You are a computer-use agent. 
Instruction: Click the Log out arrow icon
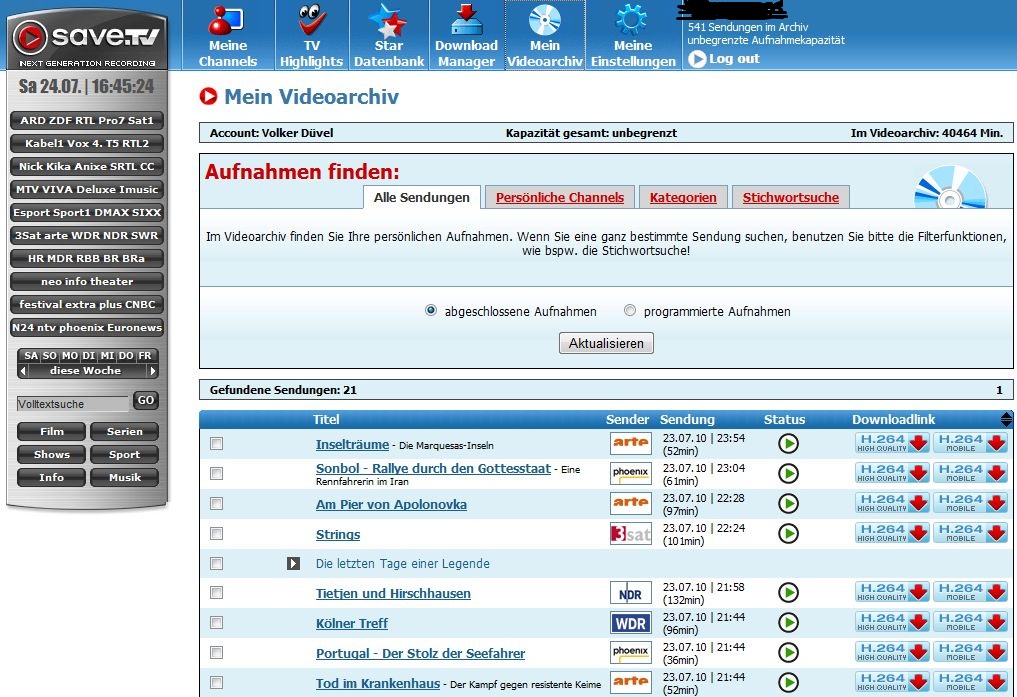click(697, 59)
